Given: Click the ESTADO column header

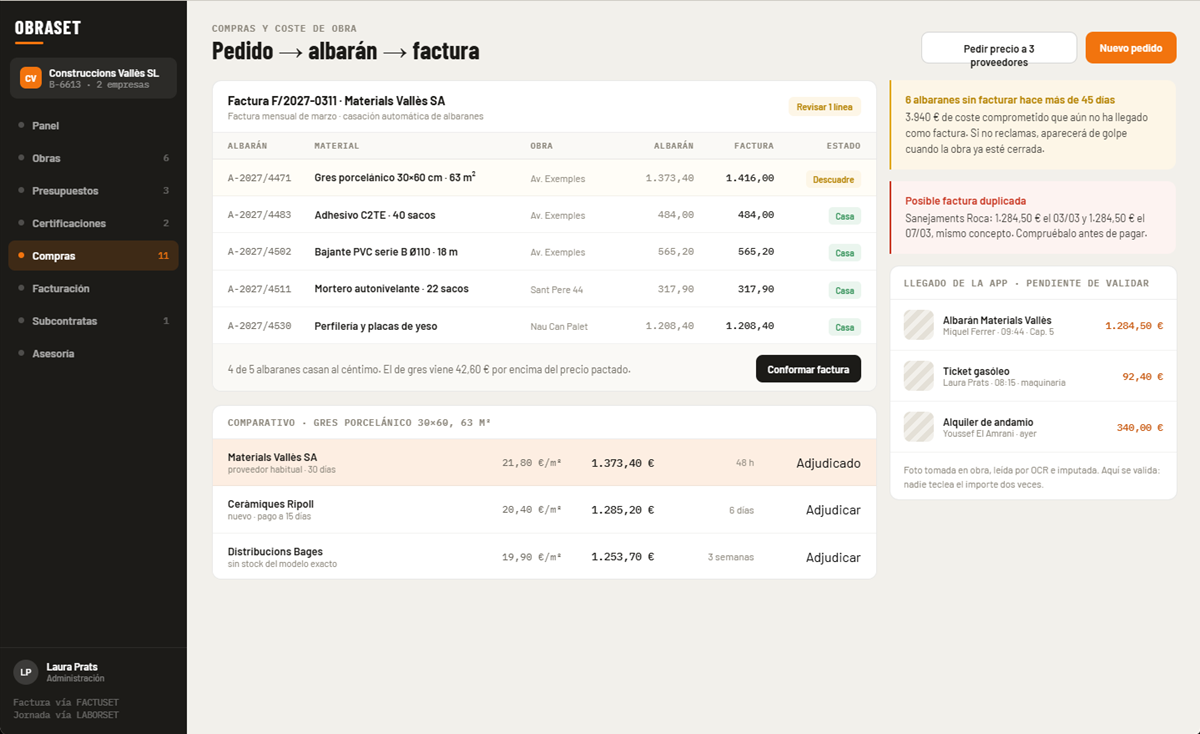Looking at the screenshot, I should pos(843,146).
